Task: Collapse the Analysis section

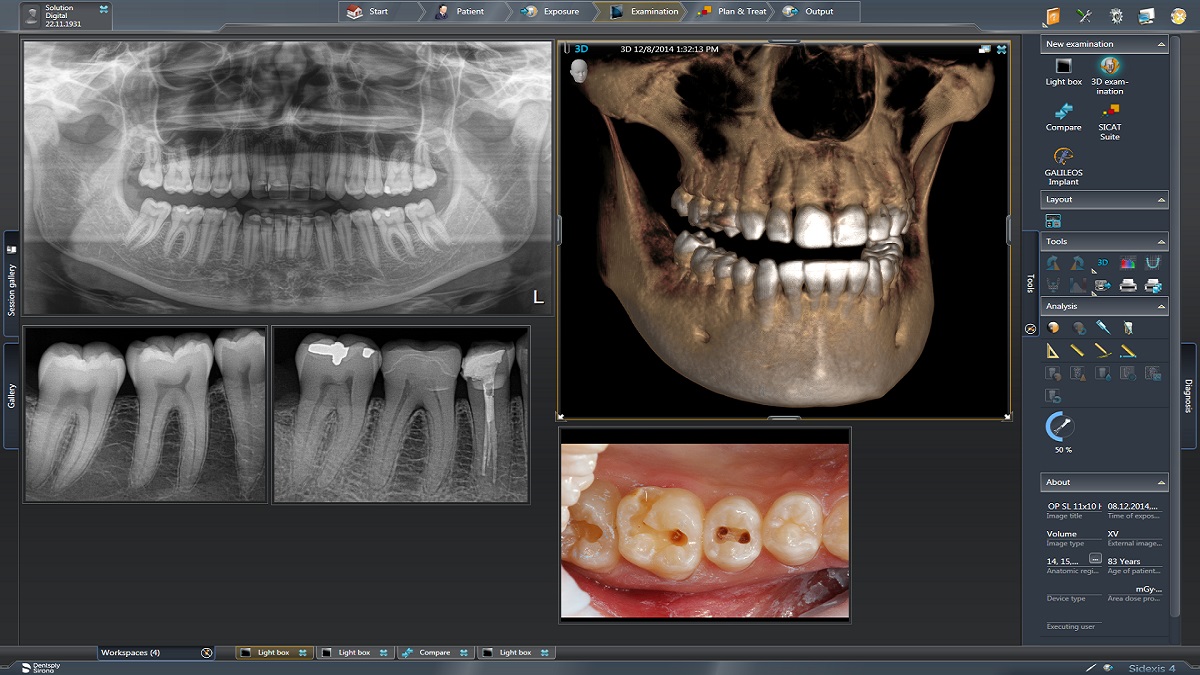Action: tap(1160, 307)
